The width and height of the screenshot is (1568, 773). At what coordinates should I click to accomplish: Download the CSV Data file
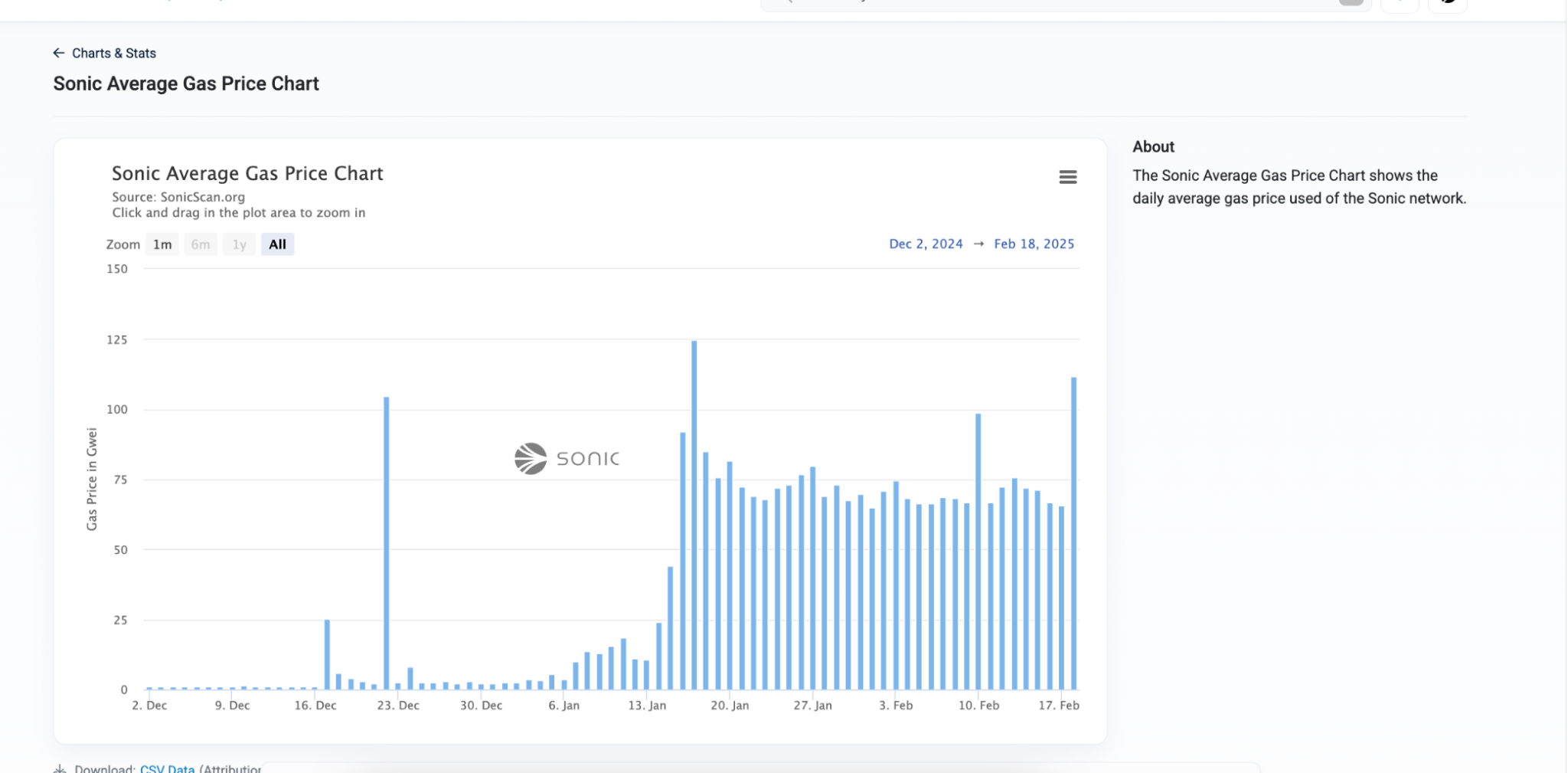point(167,768)
